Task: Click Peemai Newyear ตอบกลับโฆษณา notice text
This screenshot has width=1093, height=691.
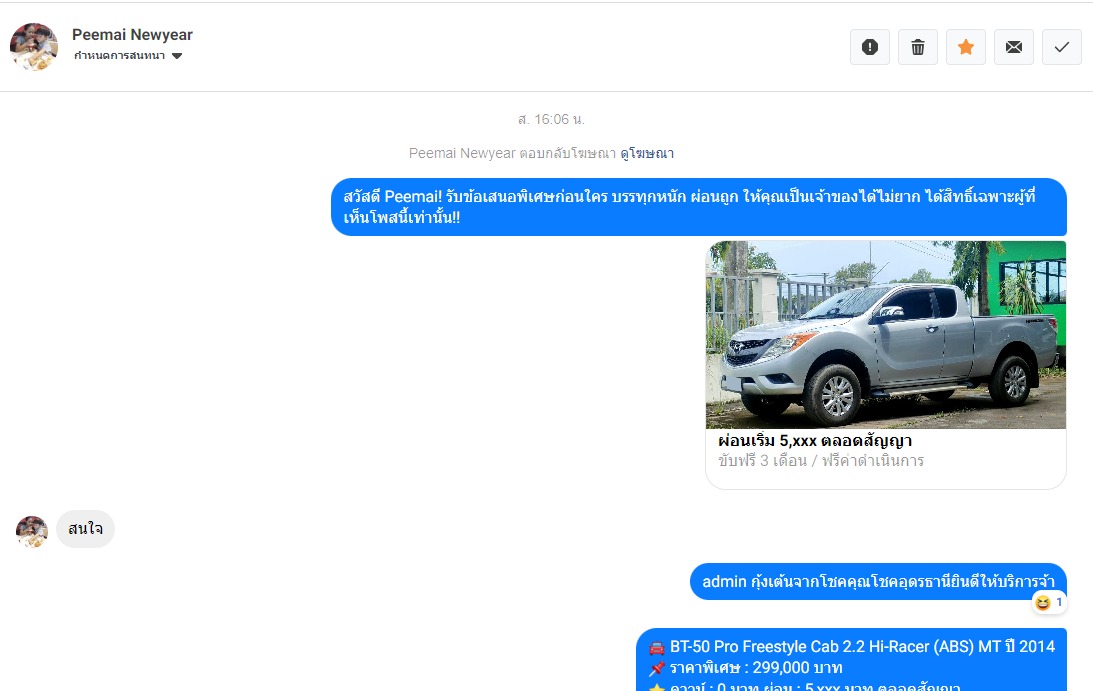Action: coord(512,153)
